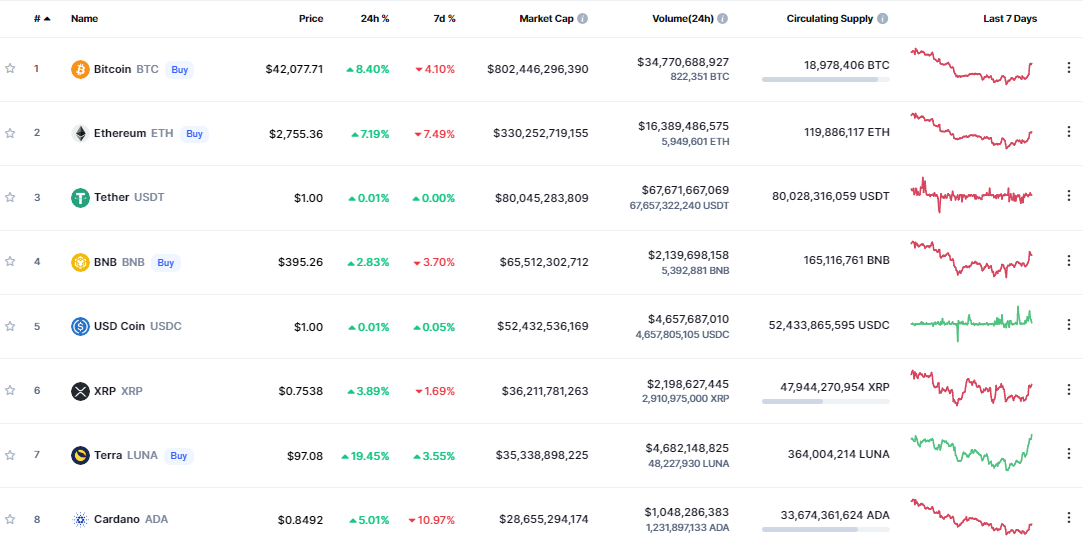The image size is (1083, 541).
Task: Click the Buy button next to BNB
Action: point(166,263)
